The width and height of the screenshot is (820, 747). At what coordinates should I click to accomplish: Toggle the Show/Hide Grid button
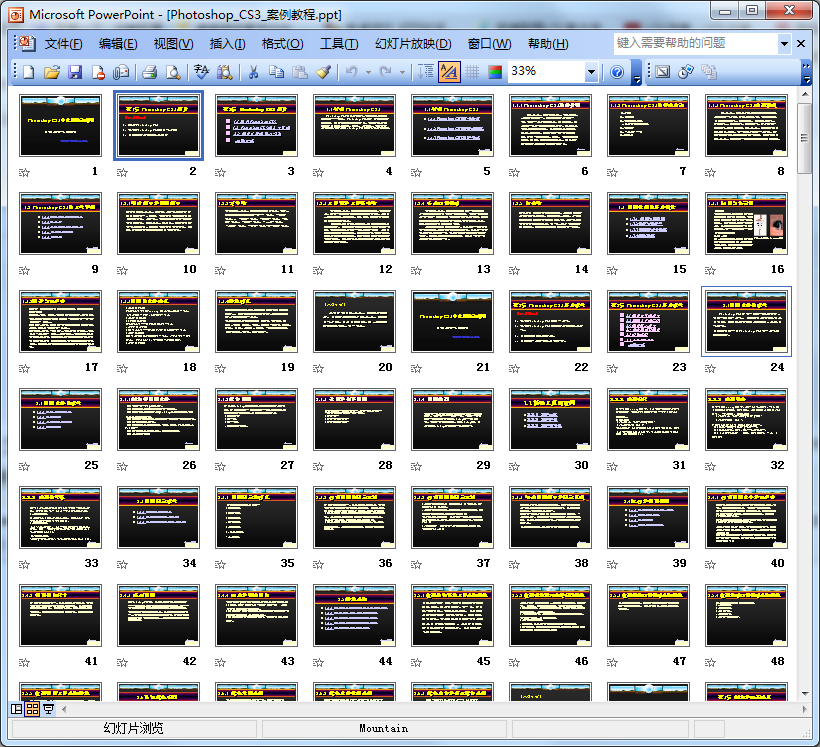[x=472, y=72]
